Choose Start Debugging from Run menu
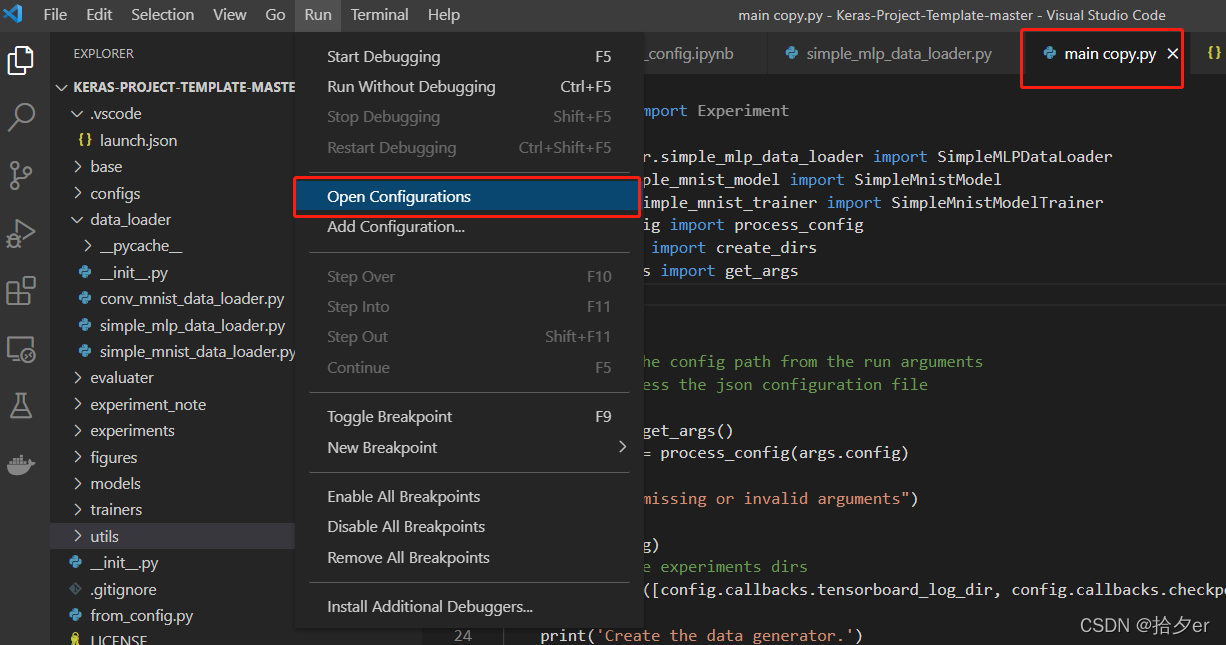The width and height of the screenshot is (1226, 645). (x=469, y=57)
